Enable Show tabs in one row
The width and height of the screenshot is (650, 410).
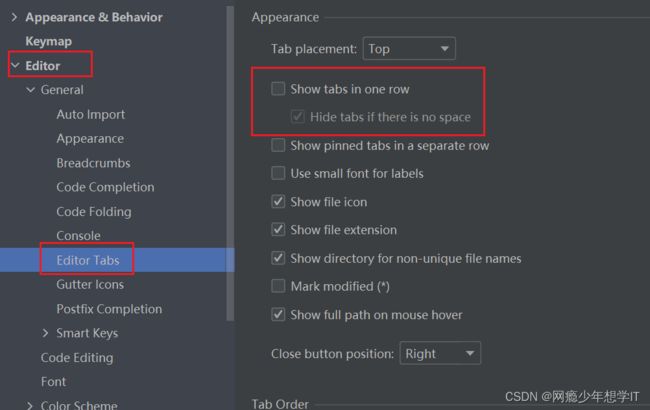pyautogui.click(x=278, y=89)
